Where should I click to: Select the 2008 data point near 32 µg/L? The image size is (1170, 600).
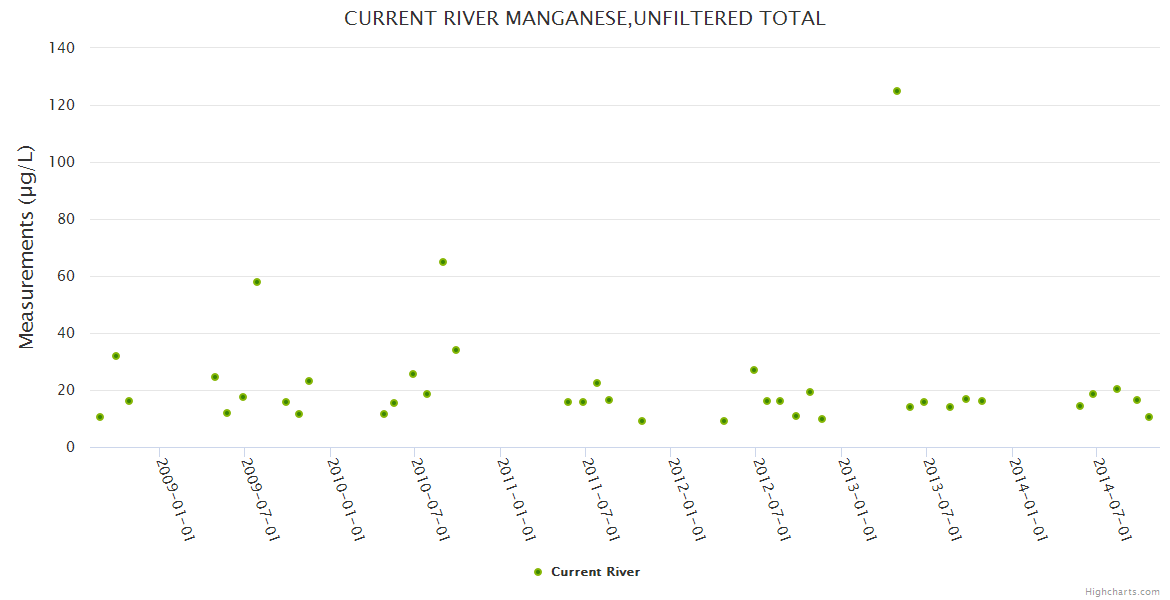click(x=116, y=356)
